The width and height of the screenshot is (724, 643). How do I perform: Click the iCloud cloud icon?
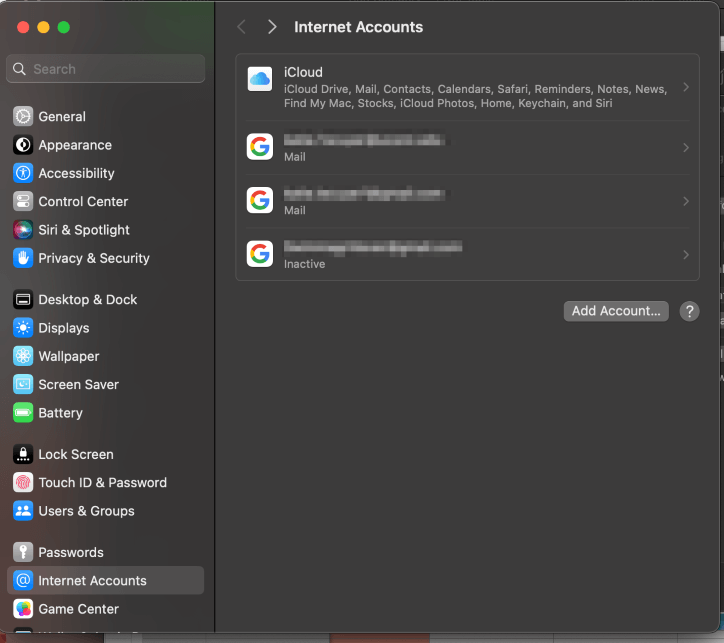pos(259,79)
